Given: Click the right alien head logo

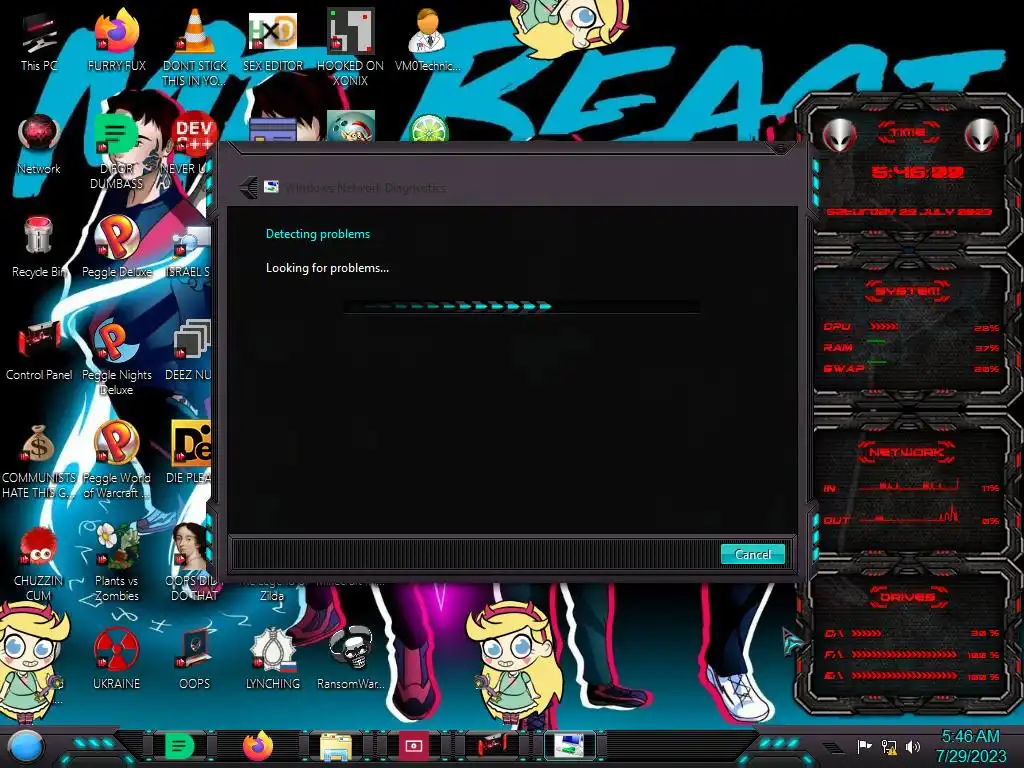Looking at the screenshot, I should [981, 135].
